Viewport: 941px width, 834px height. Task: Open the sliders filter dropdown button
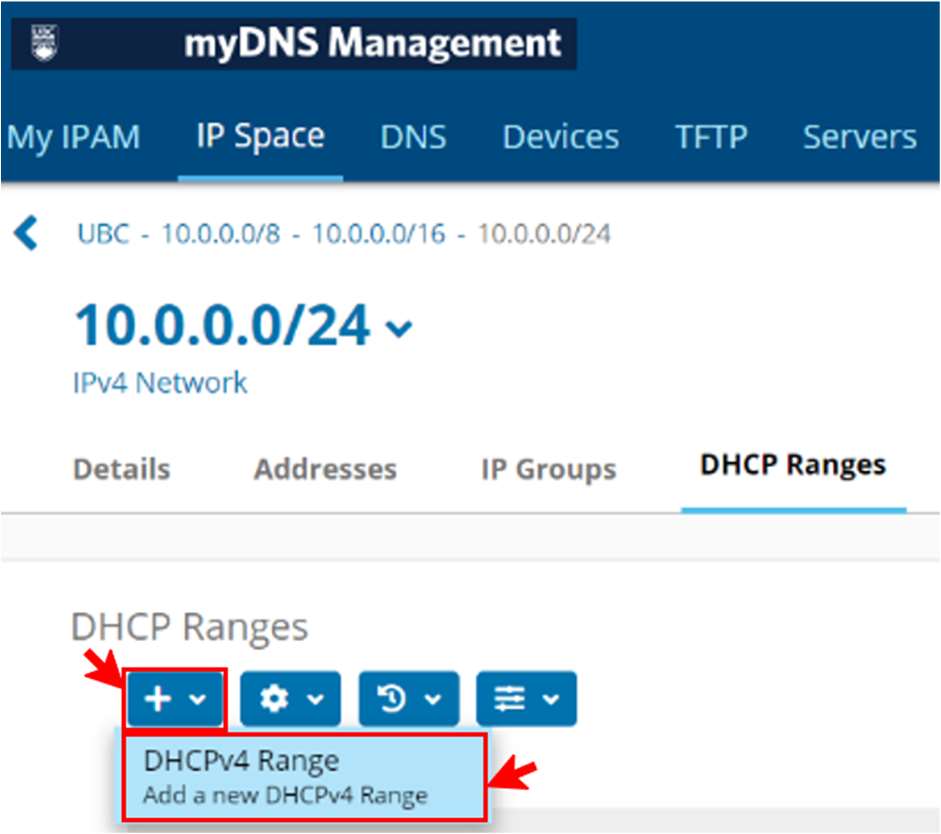526,699
